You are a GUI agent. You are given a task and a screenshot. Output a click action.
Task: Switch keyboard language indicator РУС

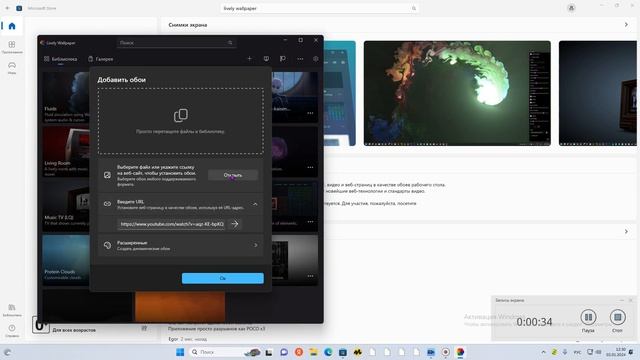coord(578,352)
